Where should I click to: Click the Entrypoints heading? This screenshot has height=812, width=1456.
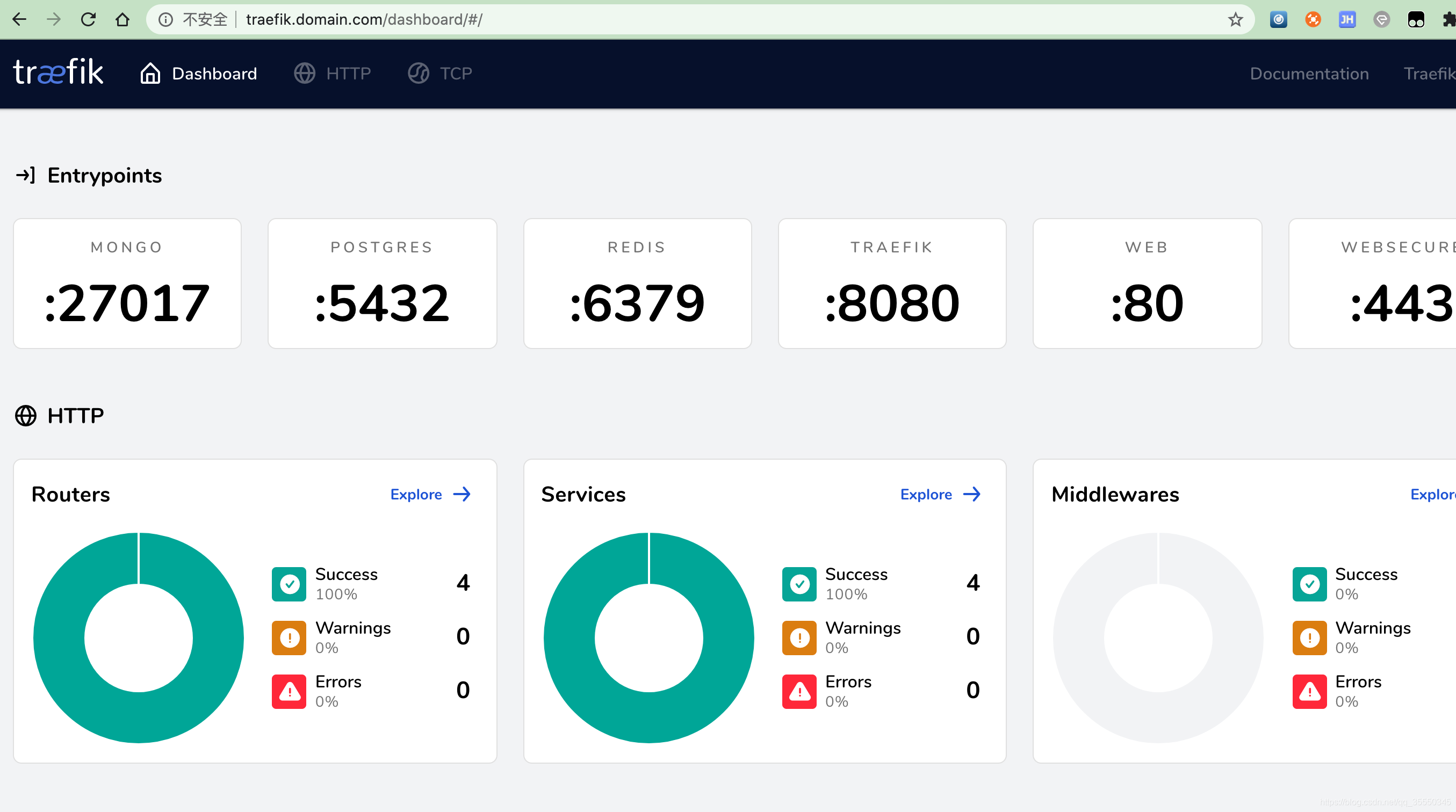105,176
